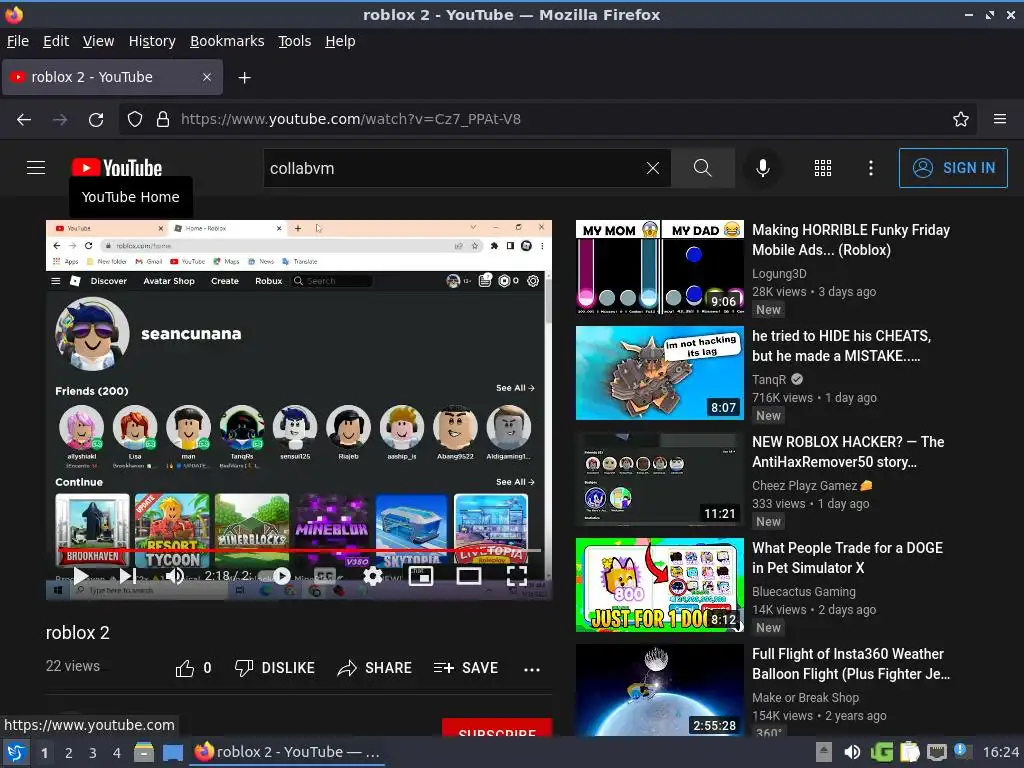Play the roblox 2 video
The height and width of the screenshot is (768, 1024).
pyautogui.click(x=80, y=575)
